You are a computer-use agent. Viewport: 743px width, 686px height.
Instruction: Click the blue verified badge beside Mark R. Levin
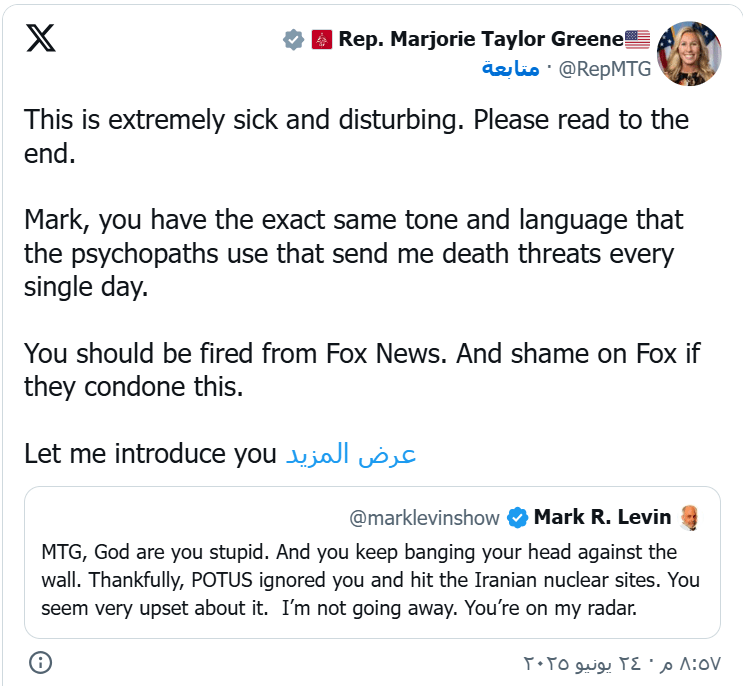click(x=517, y=518)
